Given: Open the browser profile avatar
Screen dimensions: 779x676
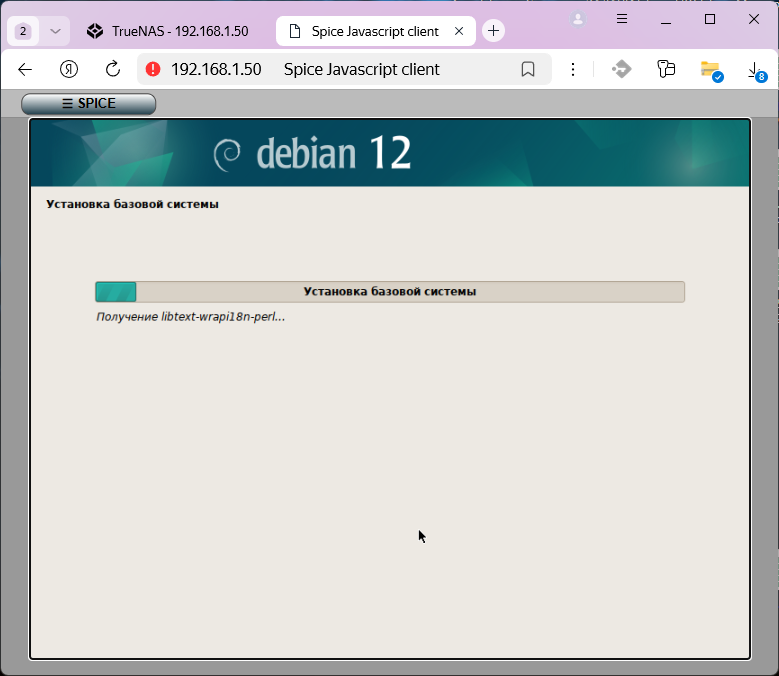Looking at the screenshot, I should point(578,19).
